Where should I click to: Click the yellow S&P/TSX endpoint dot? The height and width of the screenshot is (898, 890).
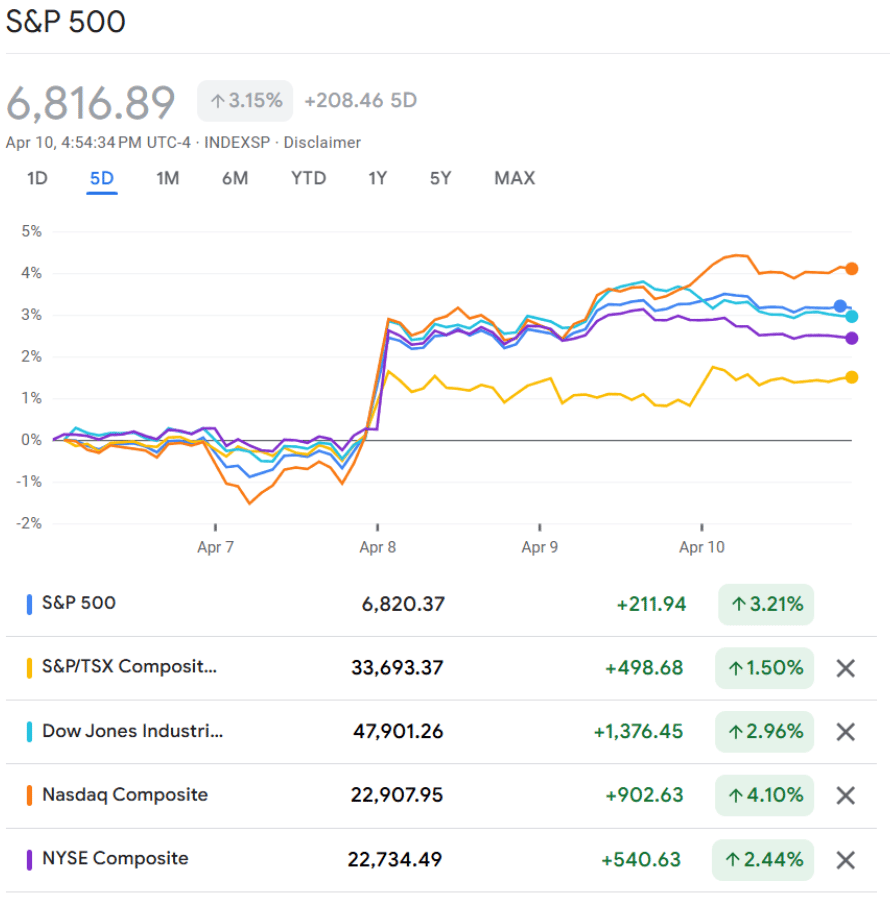[x=852, y=377]
